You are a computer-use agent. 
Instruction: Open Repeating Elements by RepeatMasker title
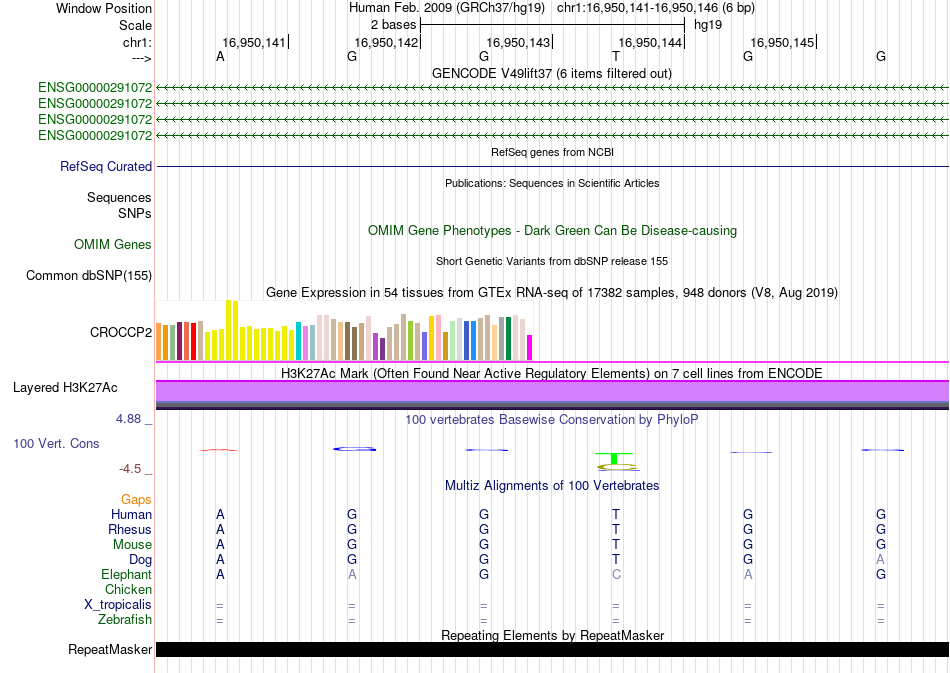click(552, 635)
